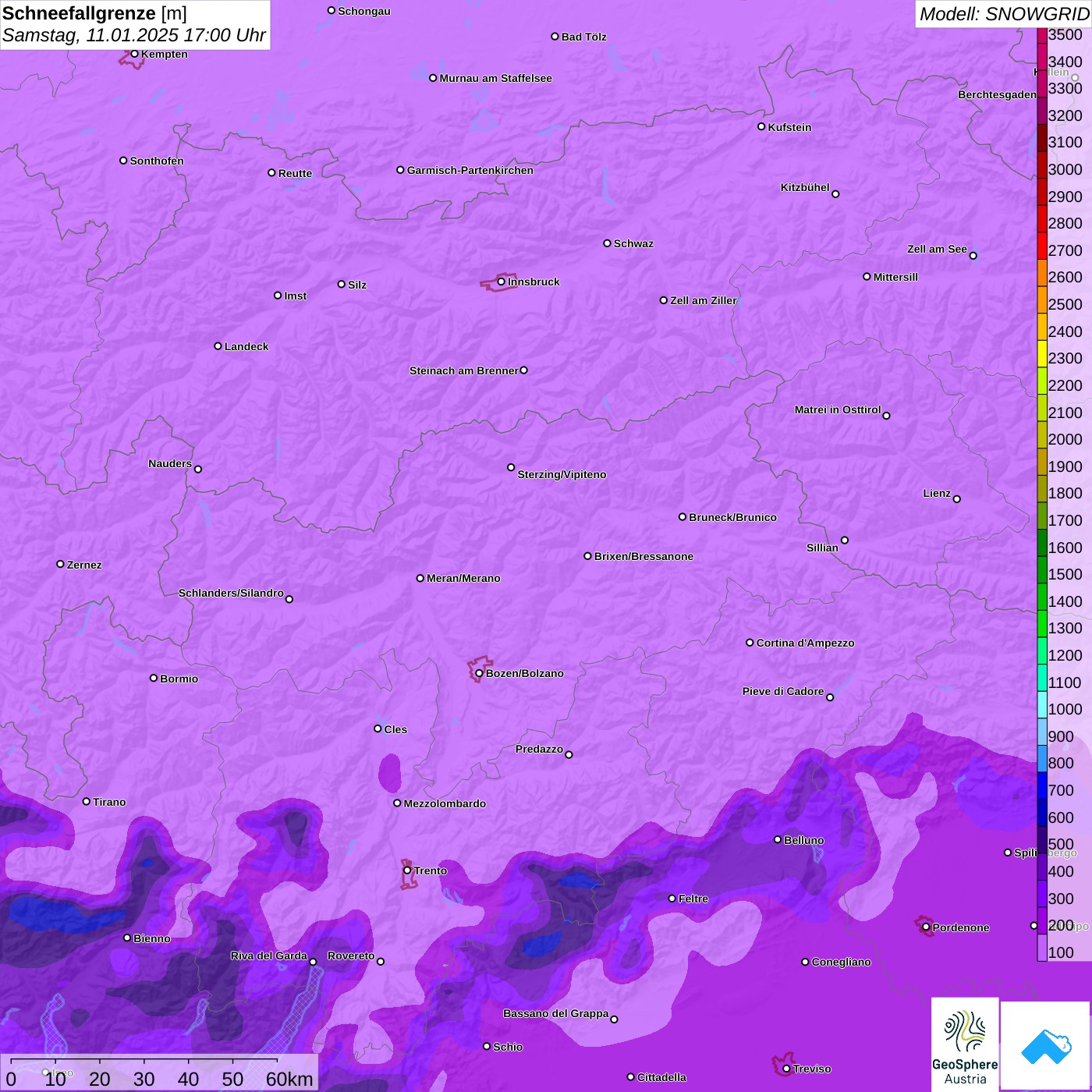1092x1092 pixels.
Task: Select the Innsbruck city marker
Action: pos(501,282)
